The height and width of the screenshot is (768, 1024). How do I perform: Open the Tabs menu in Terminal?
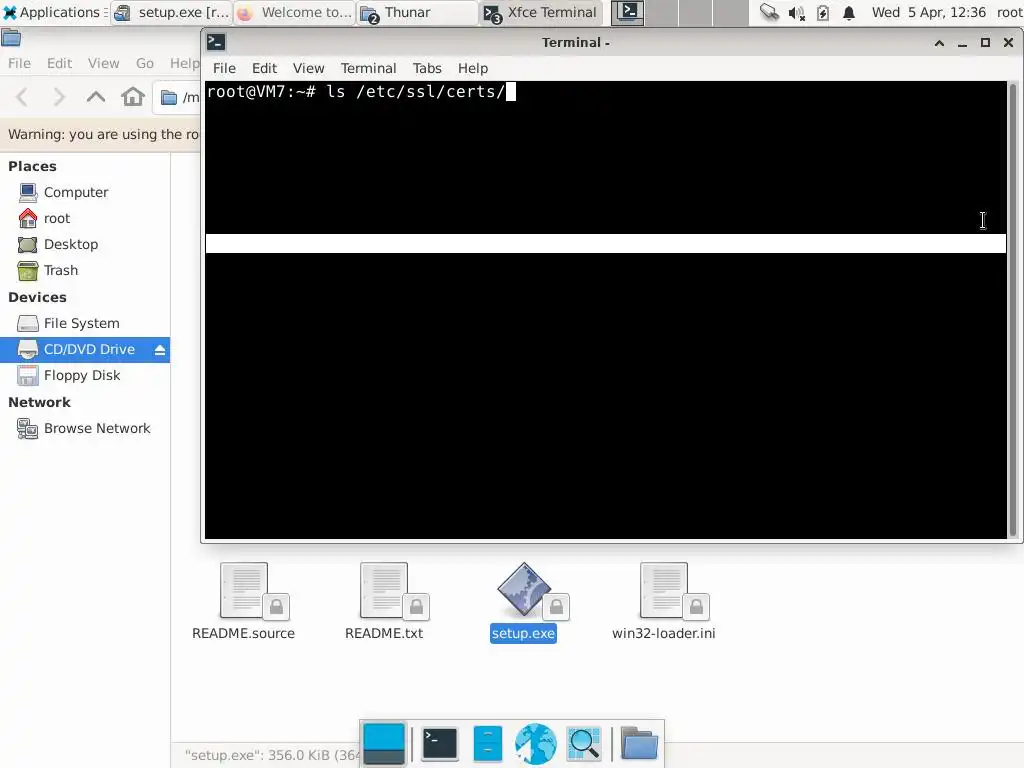(427, 68)
